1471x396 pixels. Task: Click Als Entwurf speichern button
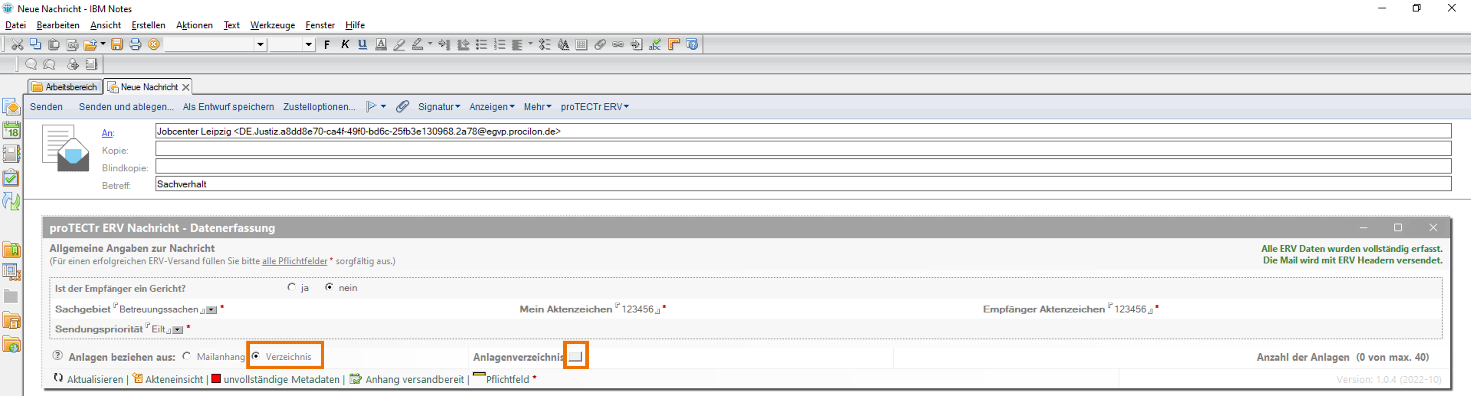[228, 106]
